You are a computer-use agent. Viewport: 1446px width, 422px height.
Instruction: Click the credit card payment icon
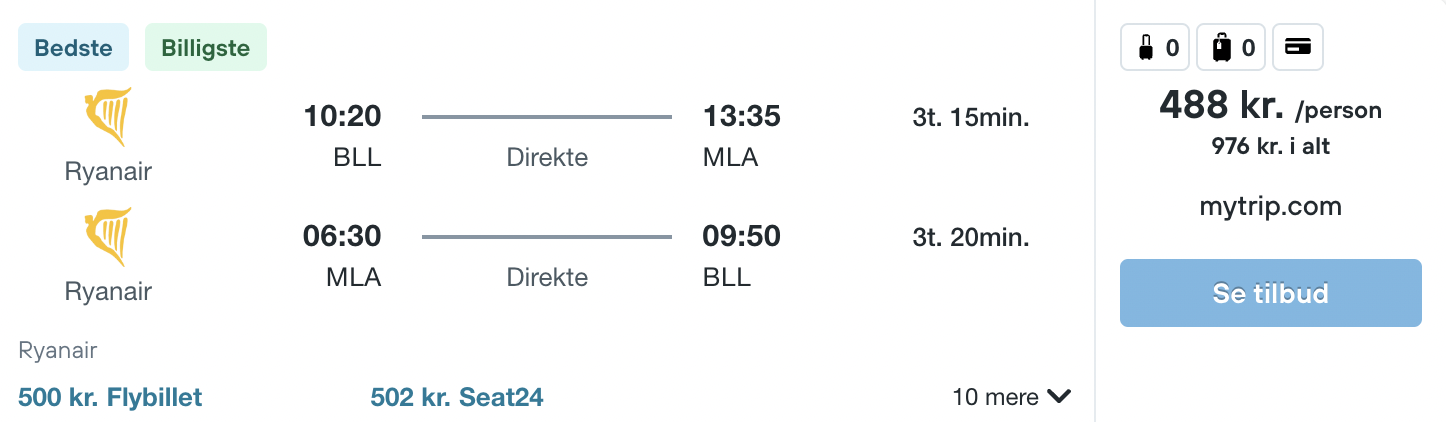click(x=1298, y=47)
